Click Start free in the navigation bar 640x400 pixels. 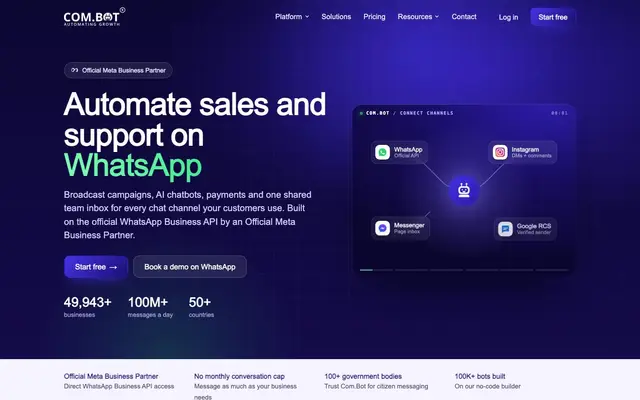click(553, 17)
